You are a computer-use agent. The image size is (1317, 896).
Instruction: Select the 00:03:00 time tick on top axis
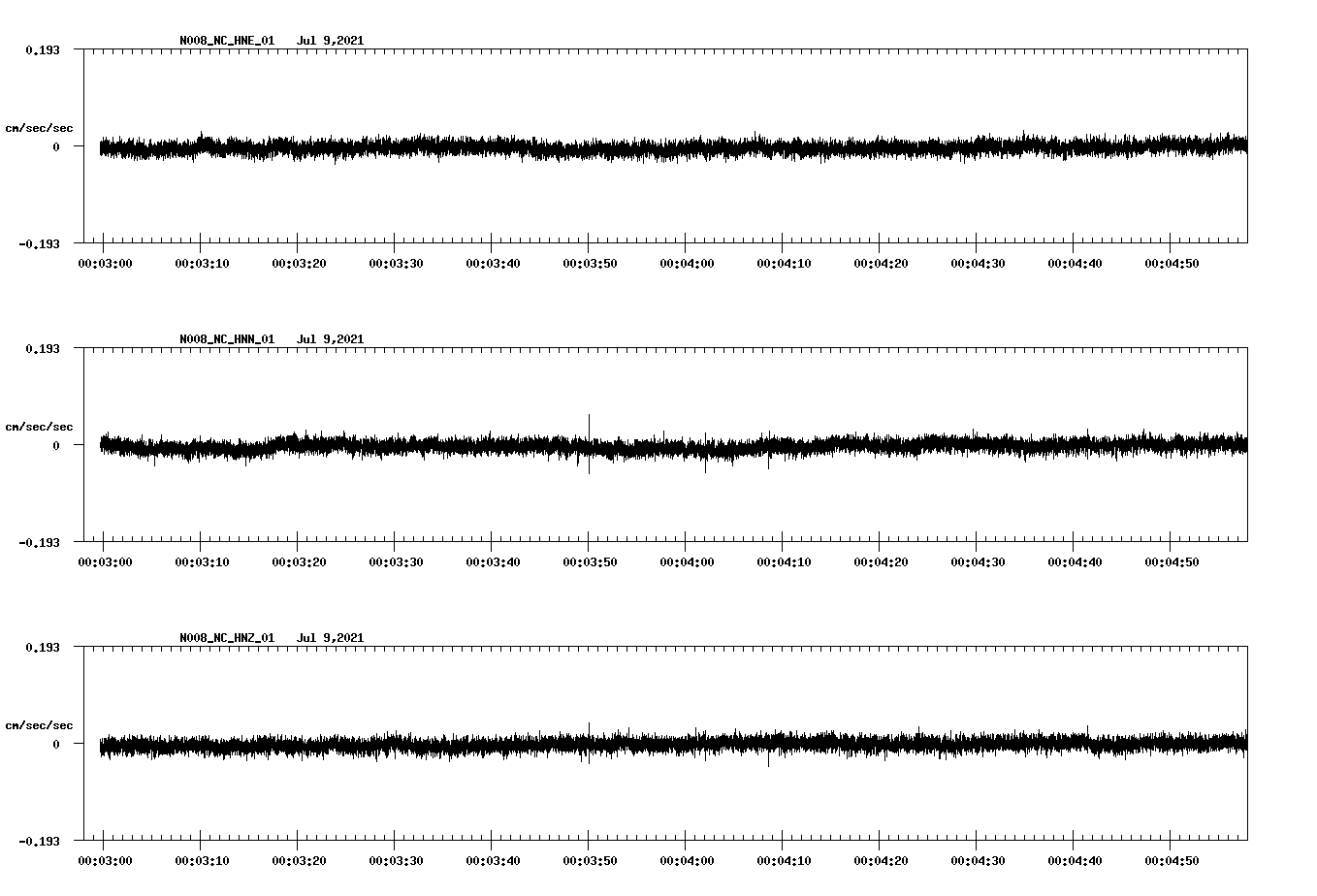click(x=107, y=261)
